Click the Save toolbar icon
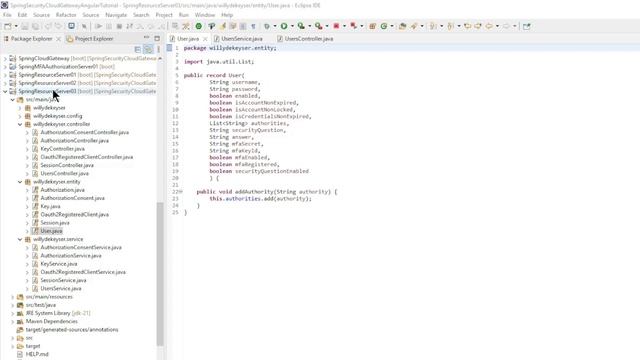 point(24,26)
